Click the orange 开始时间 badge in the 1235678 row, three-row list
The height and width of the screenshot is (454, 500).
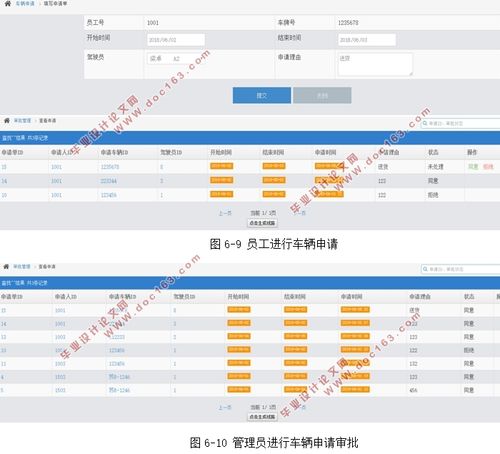coord(222,166)
